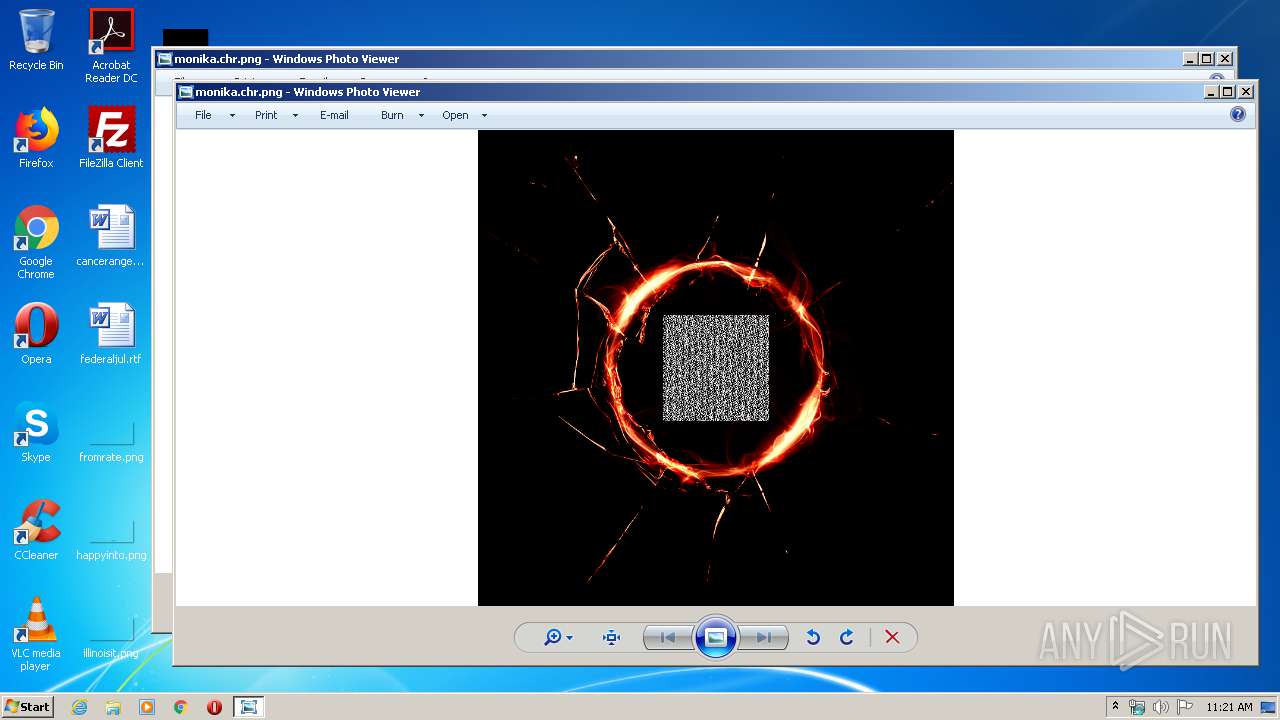Launch Opera from desktop
The width and height of the screenshot is (1280, 720).
click(36, 334)
